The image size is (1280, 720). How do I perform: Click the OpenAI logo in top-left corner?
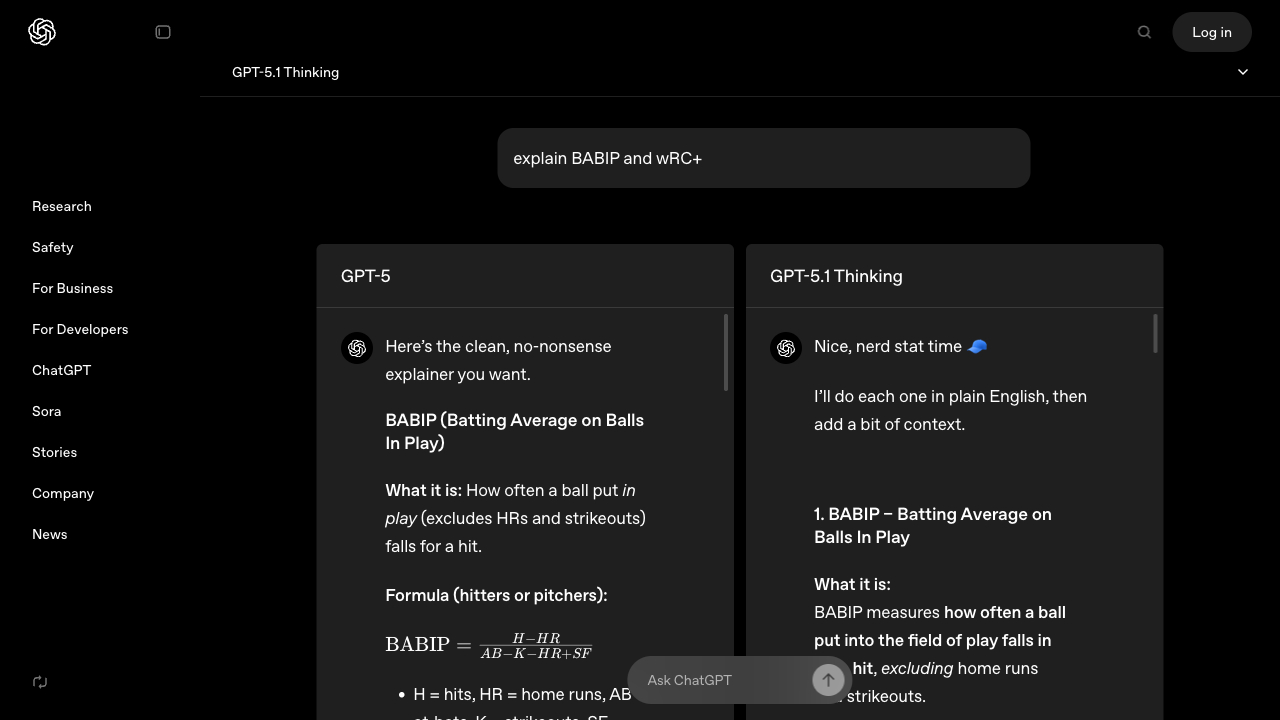click(42, 32)
